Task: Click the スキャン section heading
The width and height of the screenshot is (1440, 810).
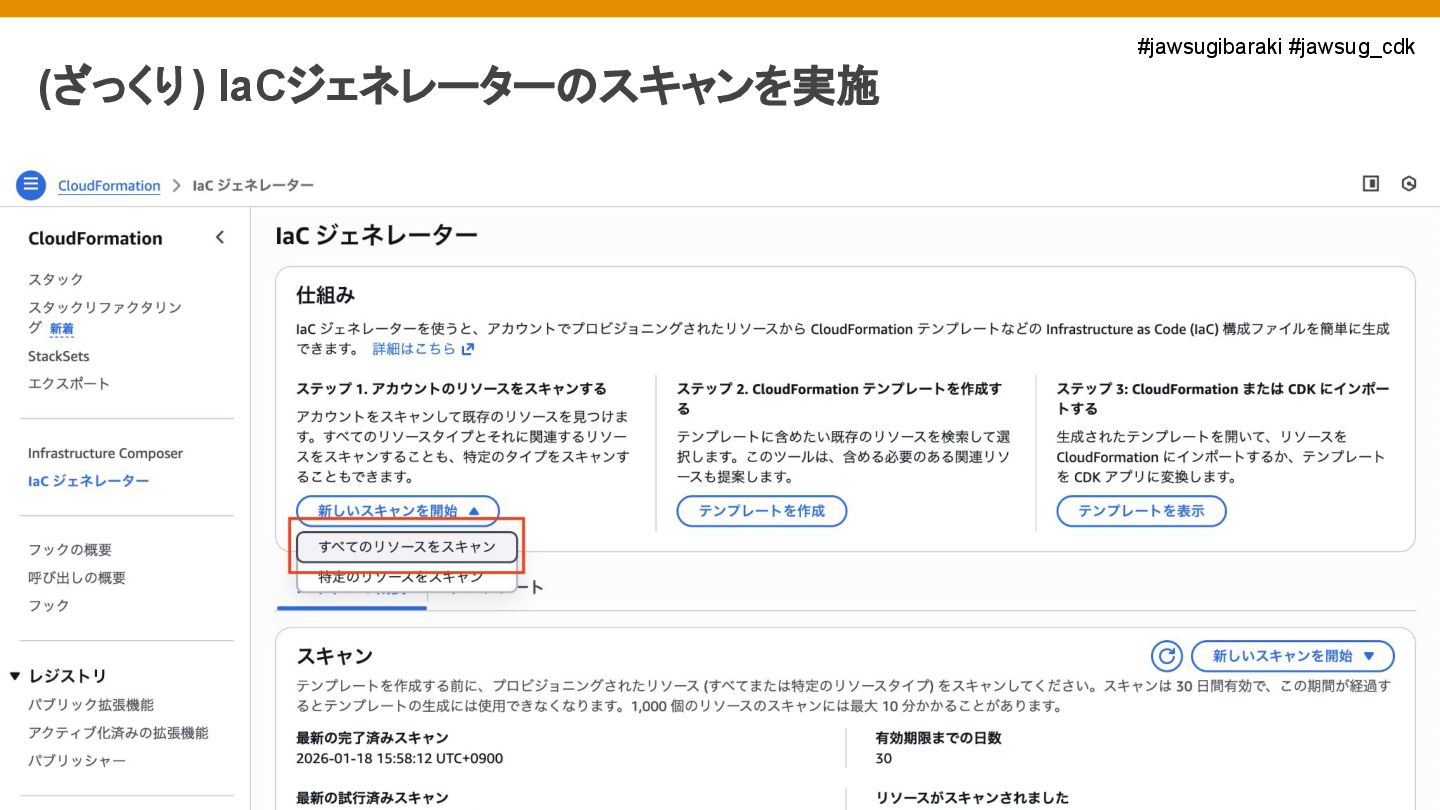Action: [x=335, y=656]
